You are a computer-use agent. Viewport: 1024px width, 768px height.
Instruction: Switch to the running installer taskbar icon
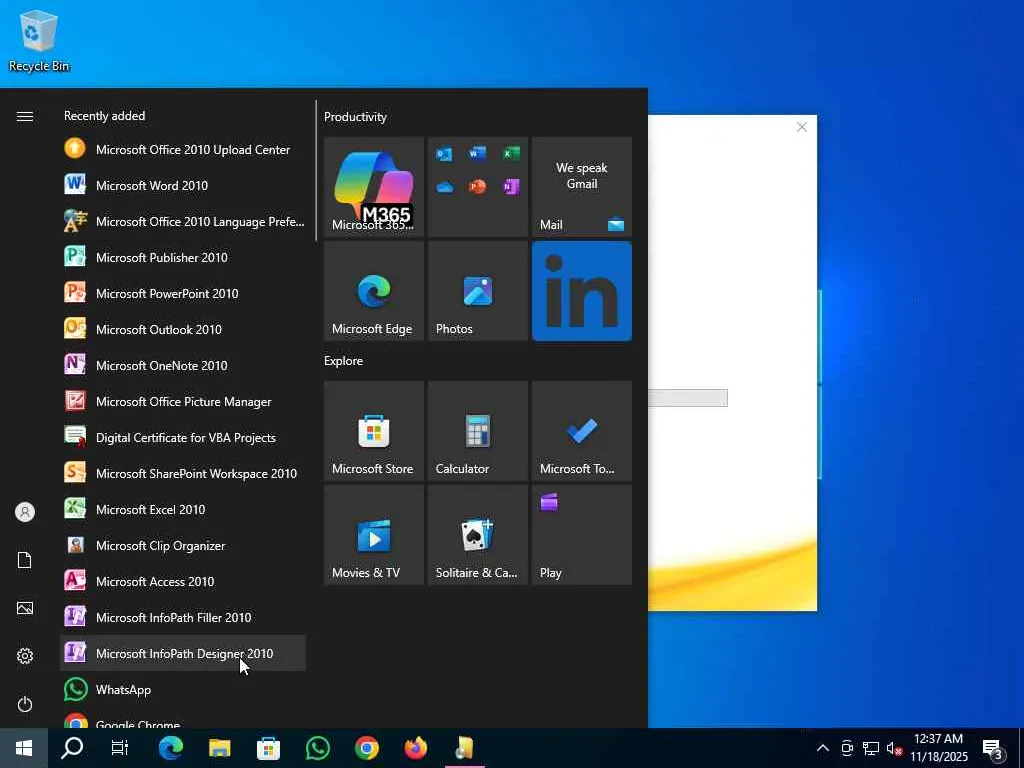click(464, 748)
